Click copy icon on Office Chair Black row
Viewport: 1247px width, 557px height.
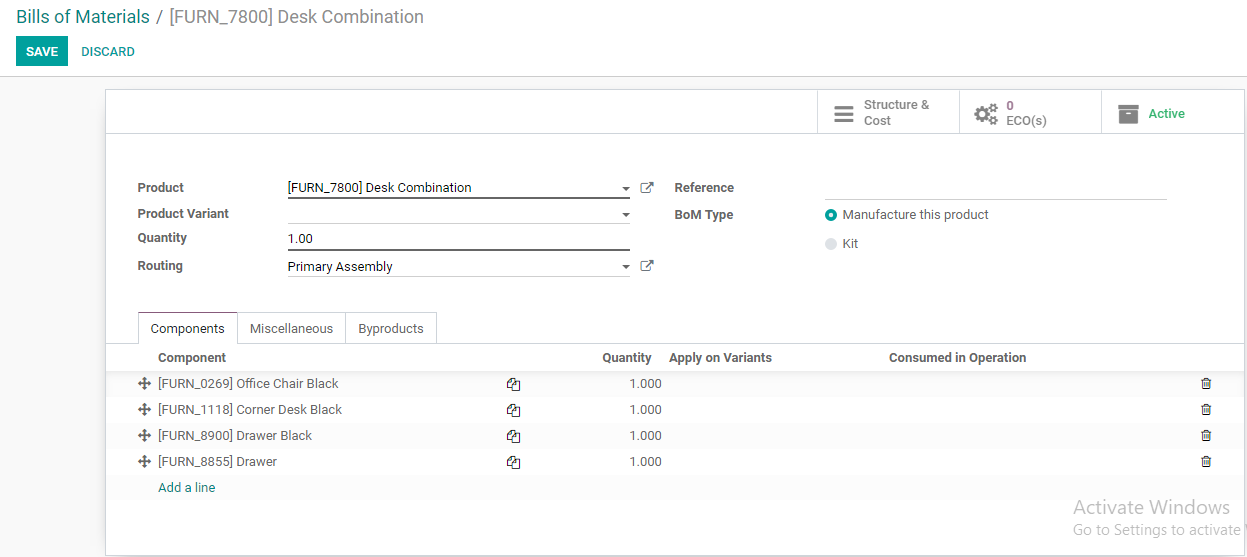[513, 384]
